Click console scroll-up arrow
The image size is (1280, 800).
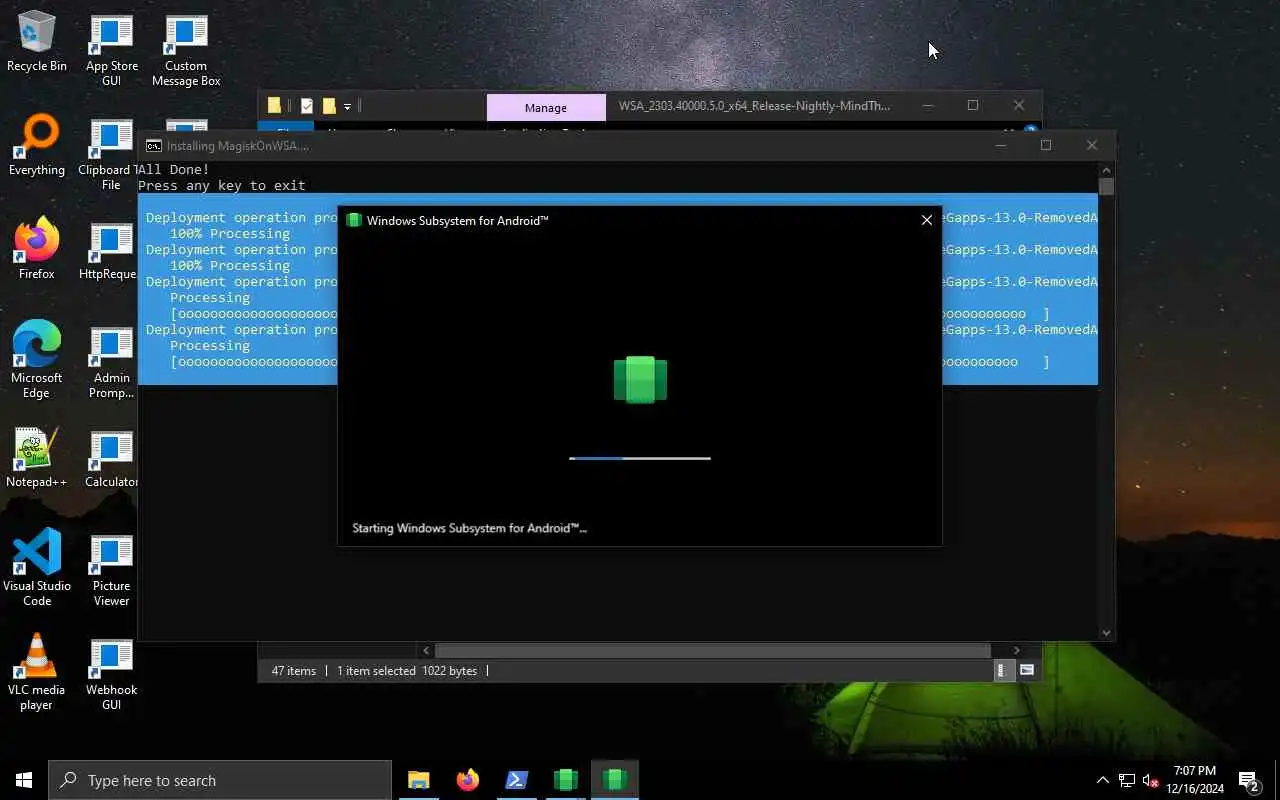(1106, 170)
